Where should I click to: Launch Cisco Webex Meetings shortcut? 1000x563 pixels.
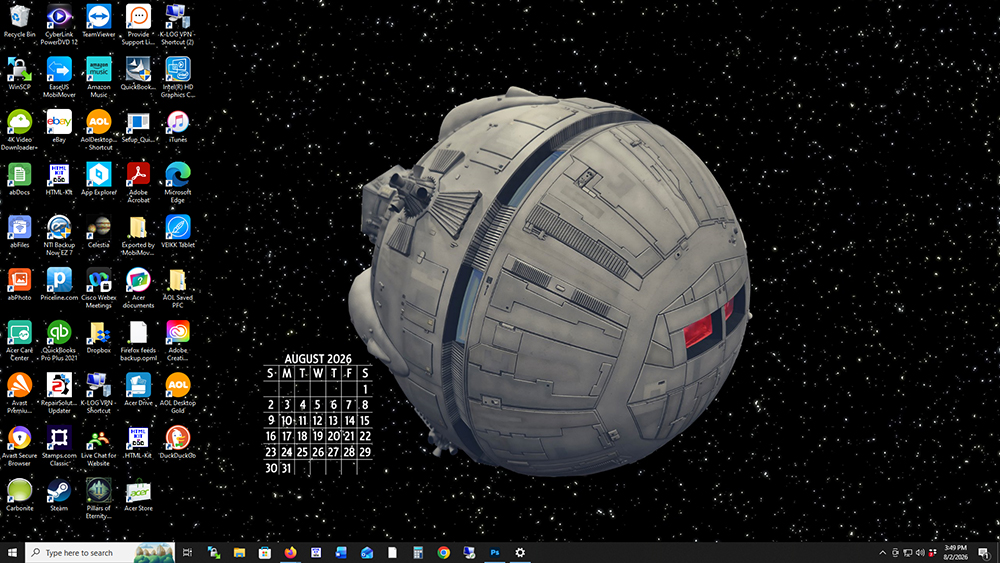pyautogui.click(x=98, y=288)
